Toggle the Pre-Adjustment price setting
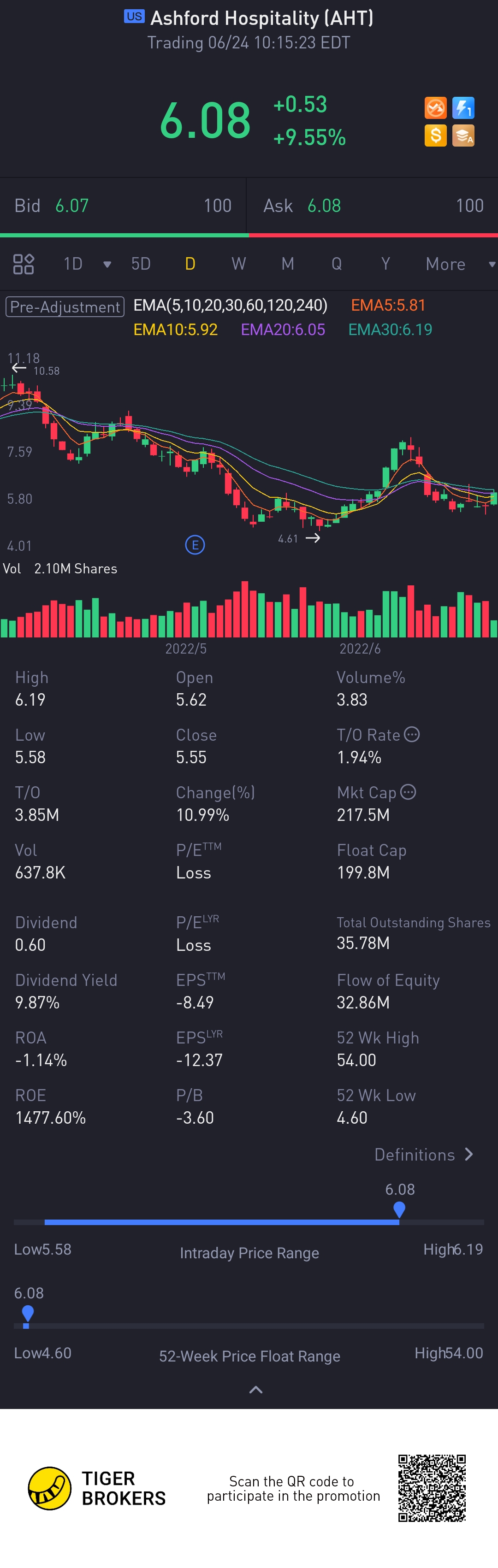The image size is (498, 1568). [65, 306]
